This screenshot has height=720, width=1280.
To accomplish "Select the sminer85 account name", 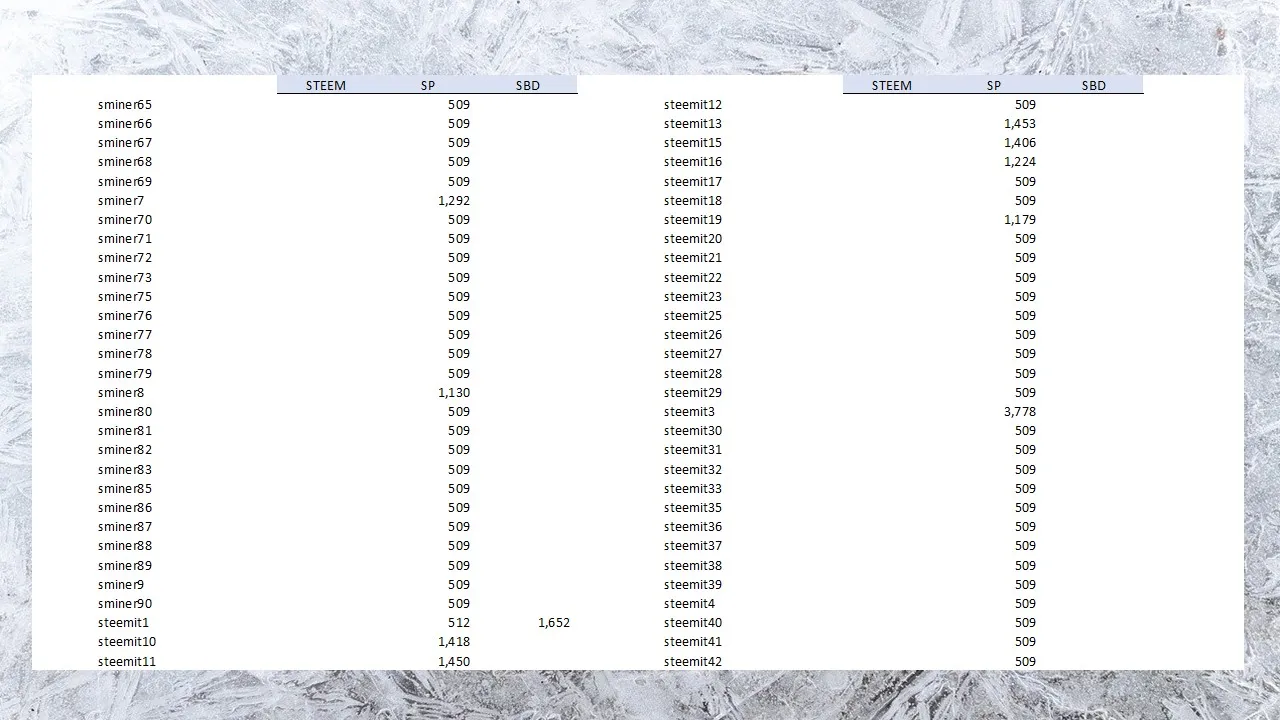I will pyautogui.click(x=125, y=488).
